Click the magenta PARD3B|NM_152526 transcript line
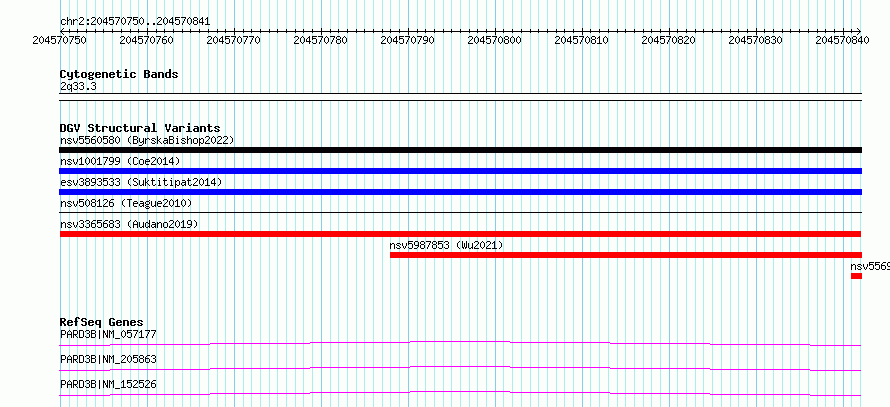890x407 pixels. (460, 393)
